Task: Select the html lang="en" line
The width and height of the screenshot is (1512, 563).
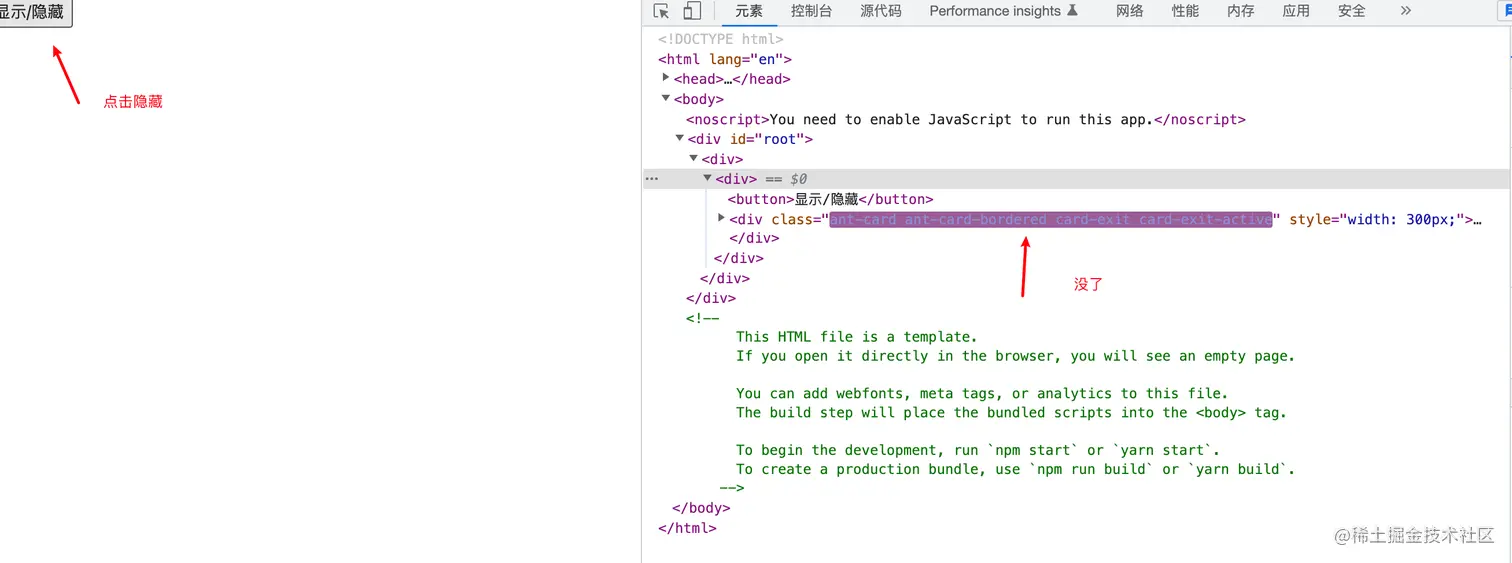Action: tap(725, 59)
